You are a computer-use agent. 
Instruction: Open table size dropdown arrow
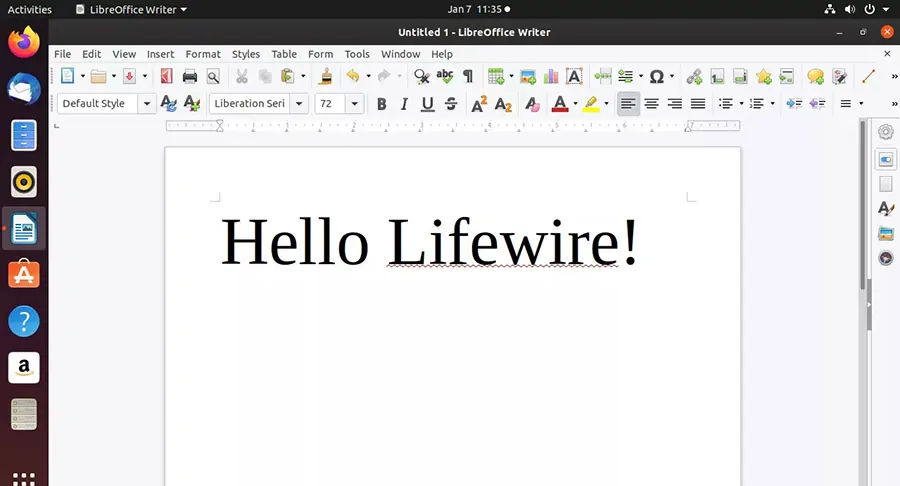coord(511,76)
